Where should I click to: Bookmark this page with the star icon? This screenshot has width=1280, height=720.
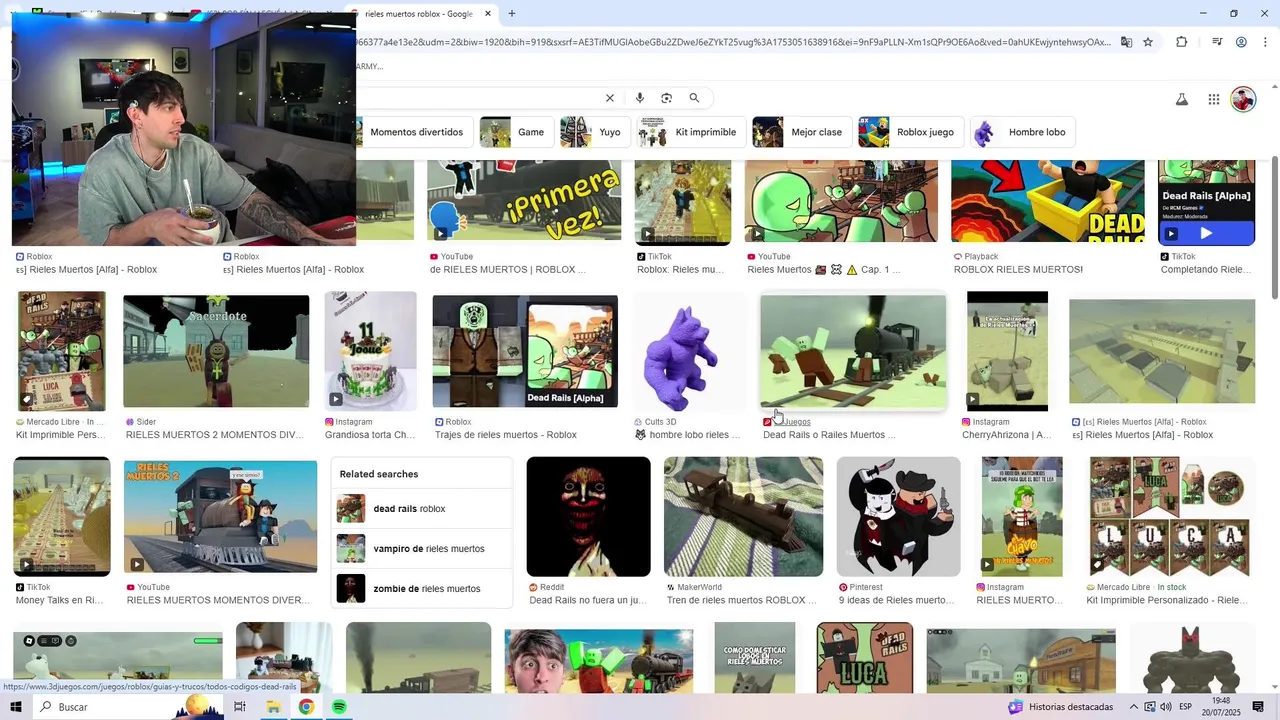[1148, 42]
